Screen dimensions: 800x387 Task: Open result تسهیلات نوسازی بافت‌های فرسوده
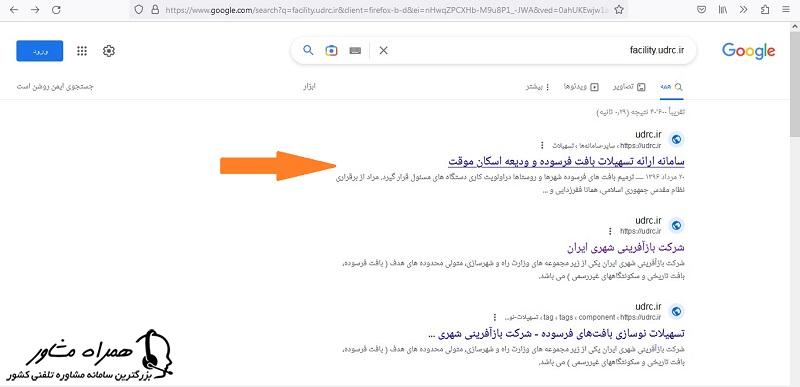coord(555,335)
